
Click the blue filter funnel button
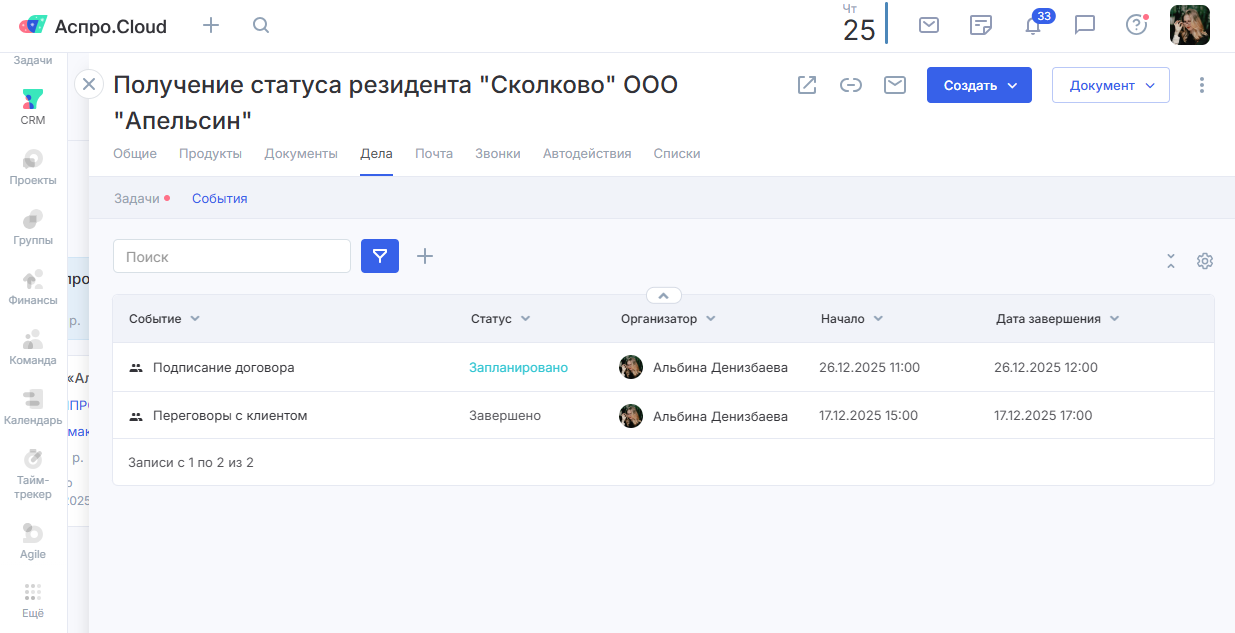(380, 256)
